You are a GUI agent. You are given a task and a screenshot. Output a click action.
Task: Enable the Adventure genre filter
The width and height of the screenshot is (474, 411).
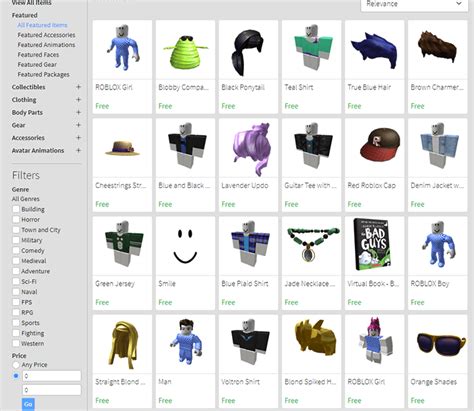(x=16, y=271)
